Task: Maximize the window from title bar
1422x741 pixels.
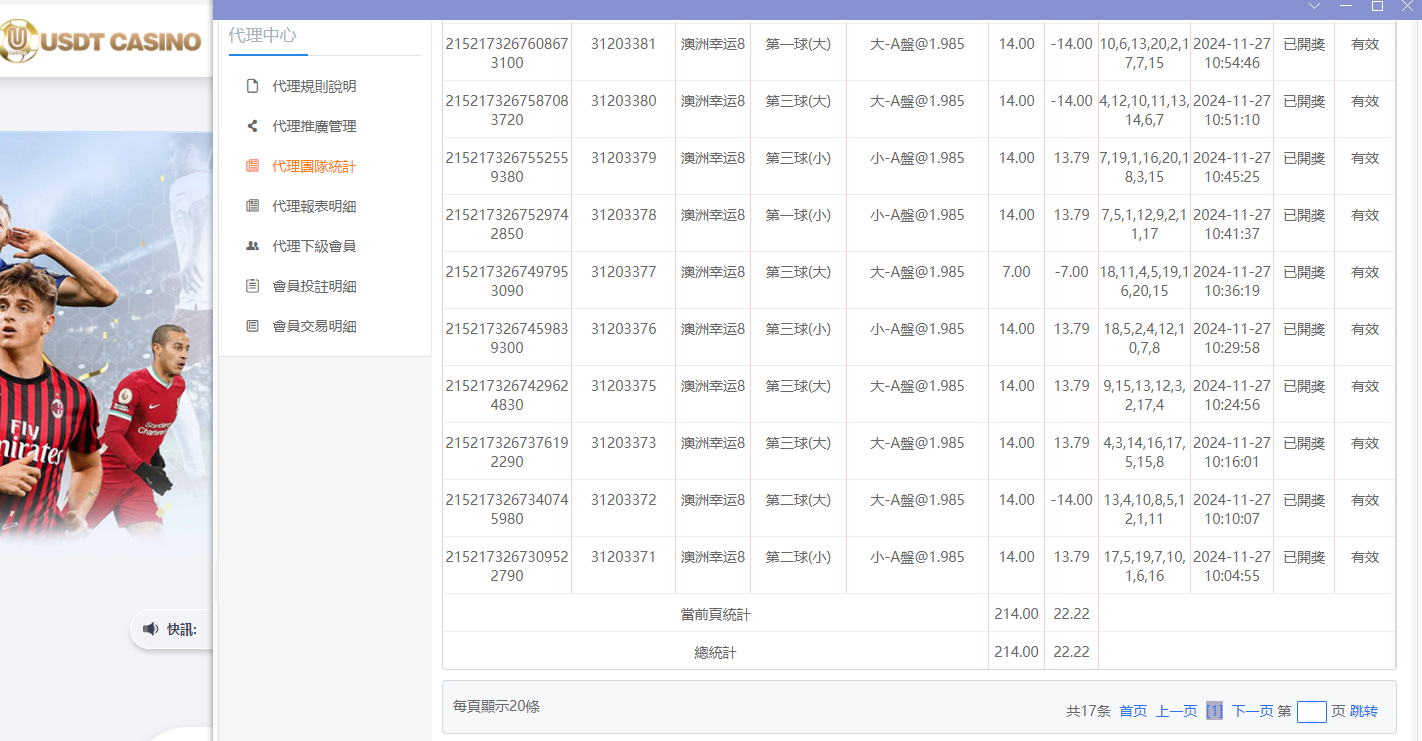Action: [1377, 7]
